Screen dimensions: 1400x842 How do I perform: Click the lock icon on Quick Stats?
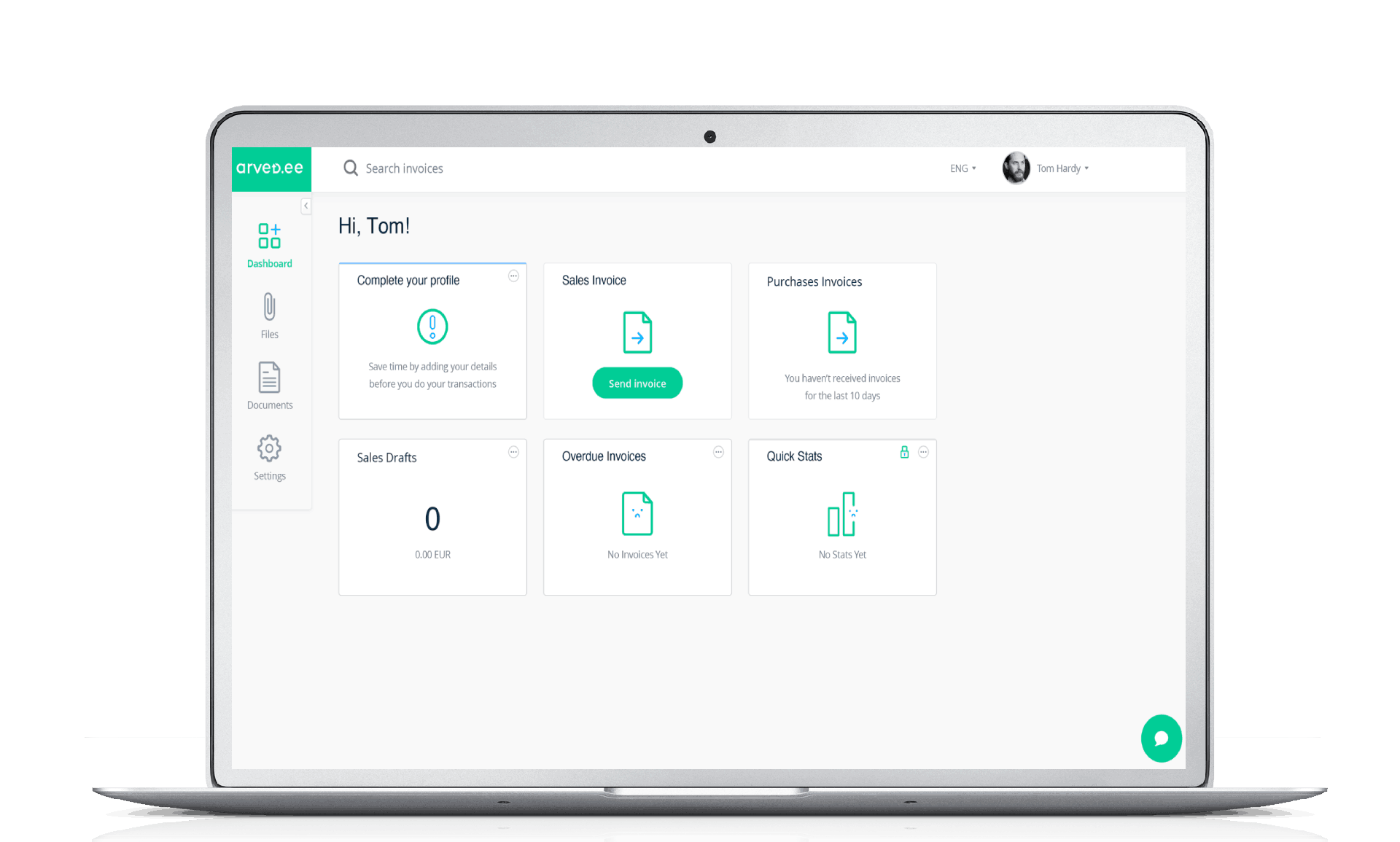pos(904,452)
